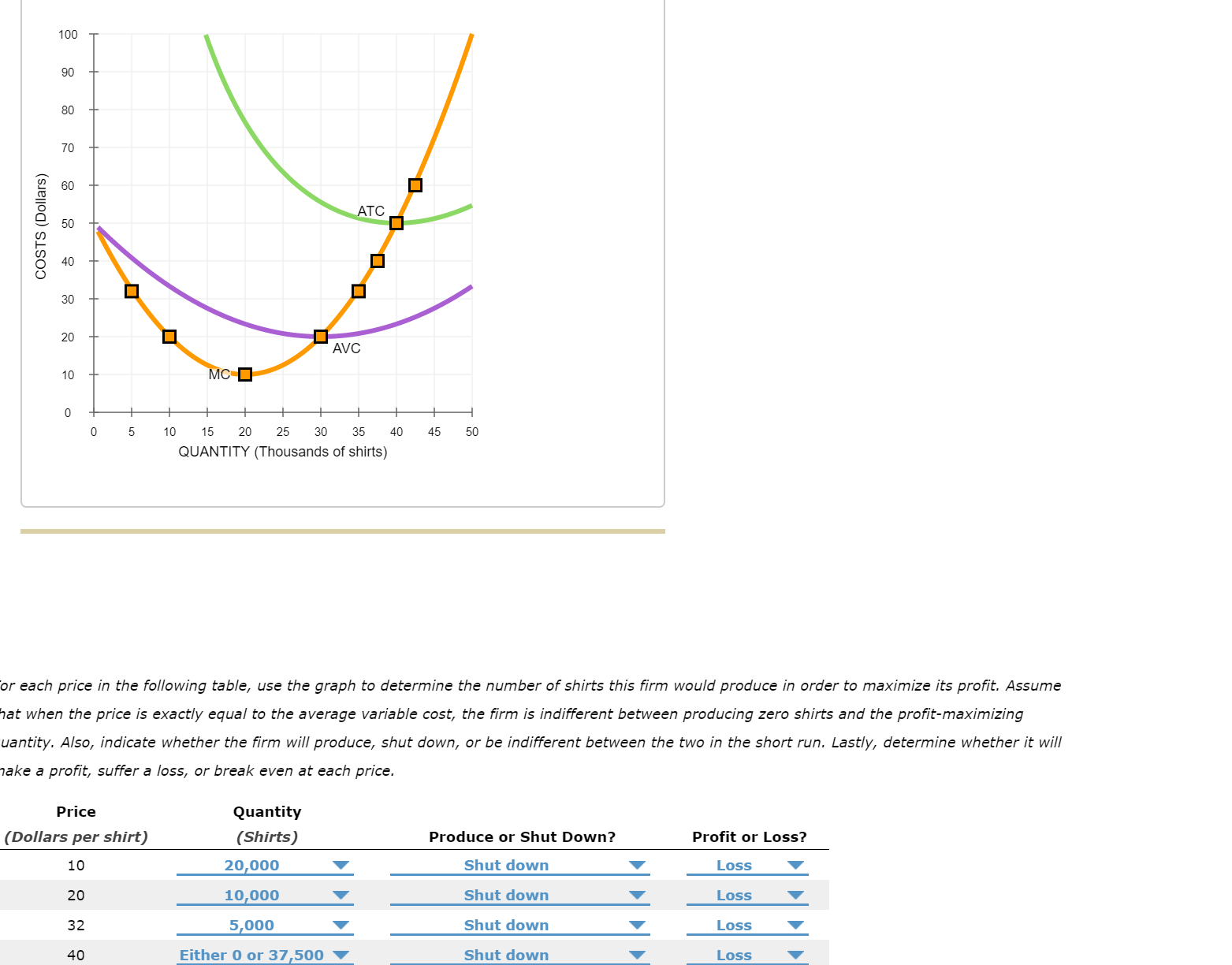Click the COSTS (Dollars) axis title
This screenshot has width=1232, height=965.
tap(41, 226)
